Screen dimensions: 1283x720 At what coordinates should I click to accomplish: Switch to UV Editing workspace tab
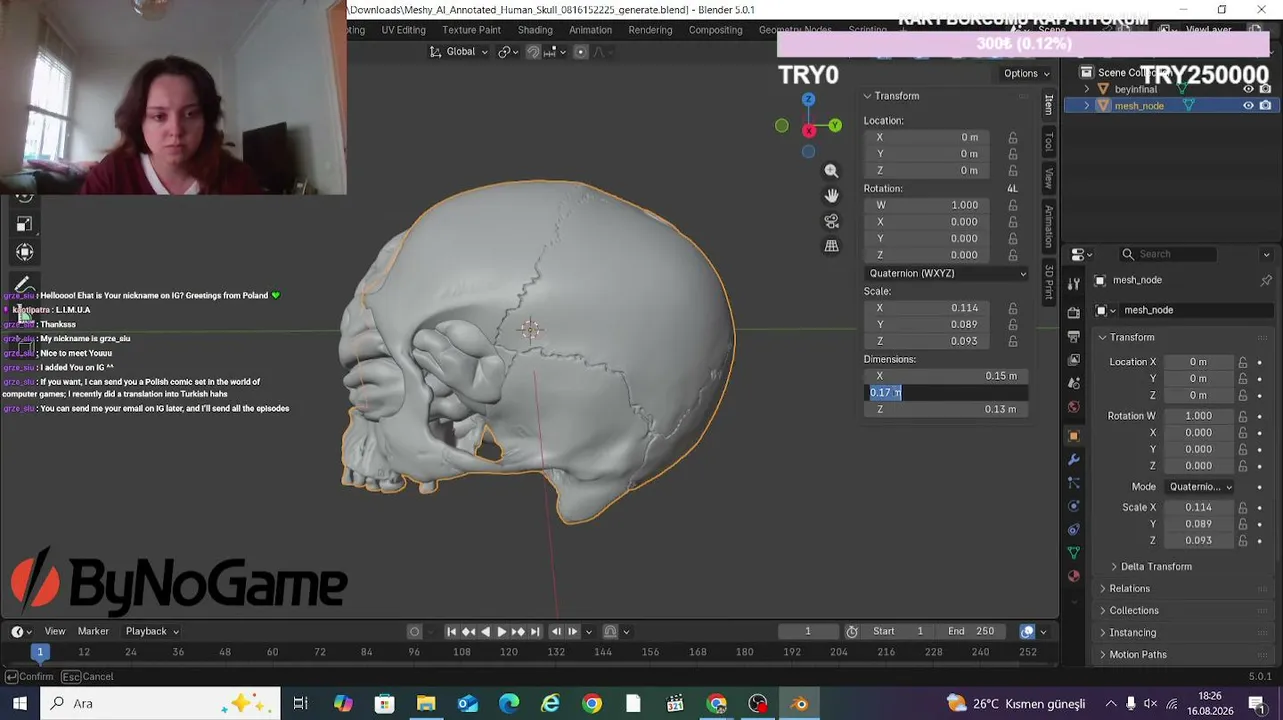(x=403, y=30)
